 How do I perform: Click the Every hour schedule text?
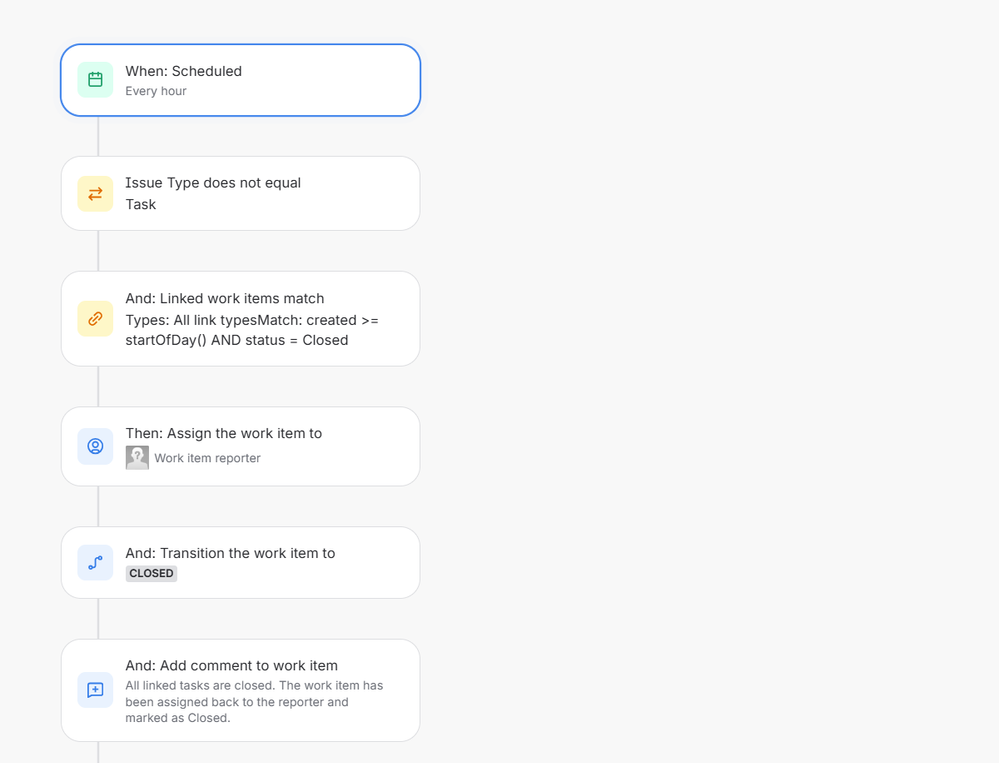pyautogui.click(x=155, y=91)
